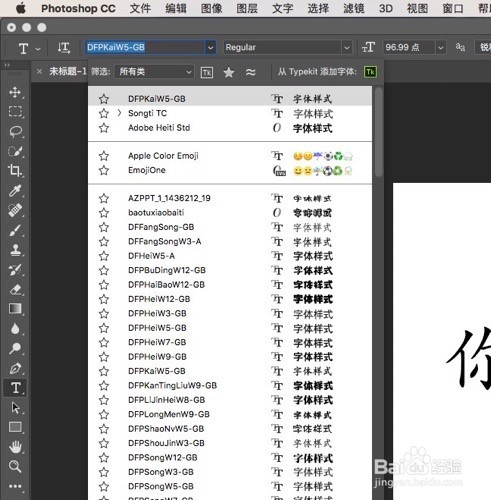
Task: Open the extra tools ellipsis menu
Action: click(15, 486)
